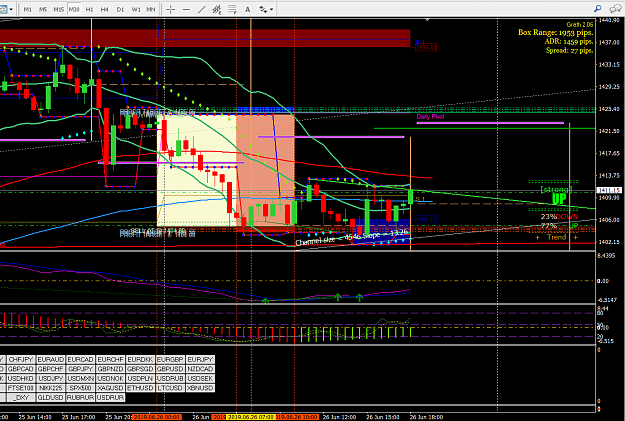Switch timeframe to D1
The width and height of the screenshot is (625, 421).
click(120, 9)
